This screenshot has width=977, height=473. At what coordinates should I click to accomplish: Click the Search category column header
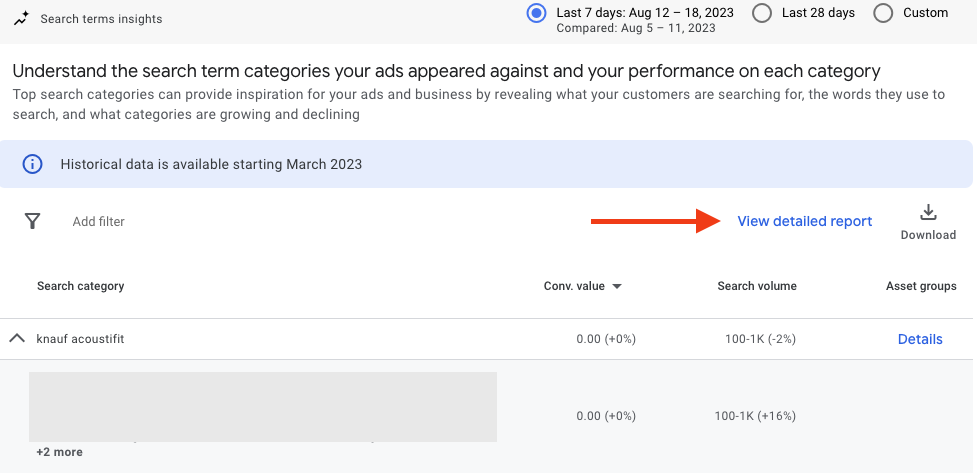pos(80,286)
